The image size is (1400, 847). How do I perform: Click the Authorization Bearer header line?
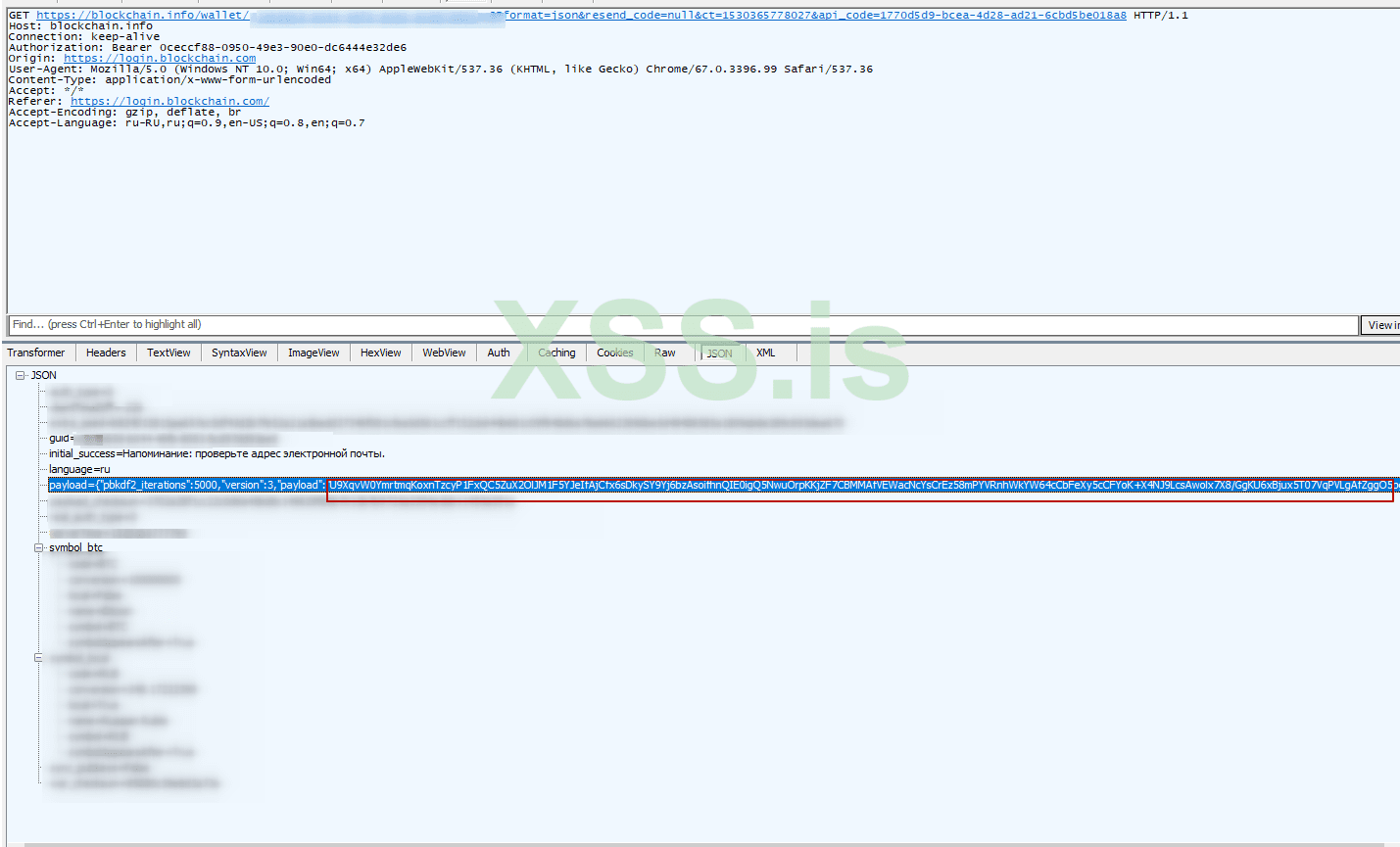(208, 47)
